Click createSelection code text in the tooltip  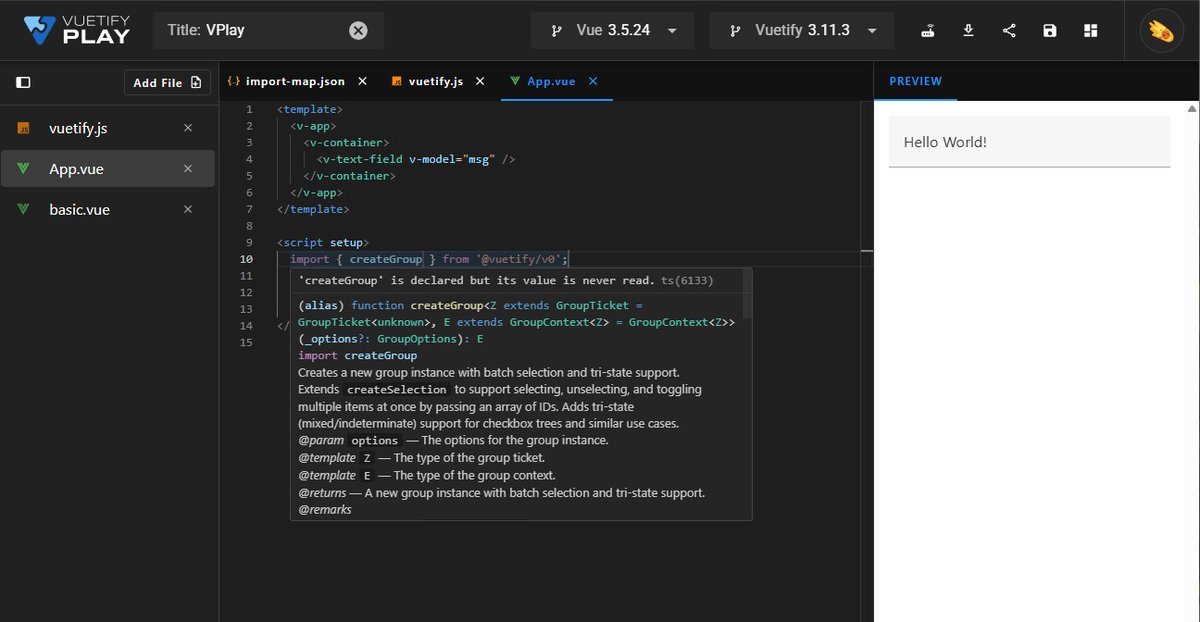[397, 389]
